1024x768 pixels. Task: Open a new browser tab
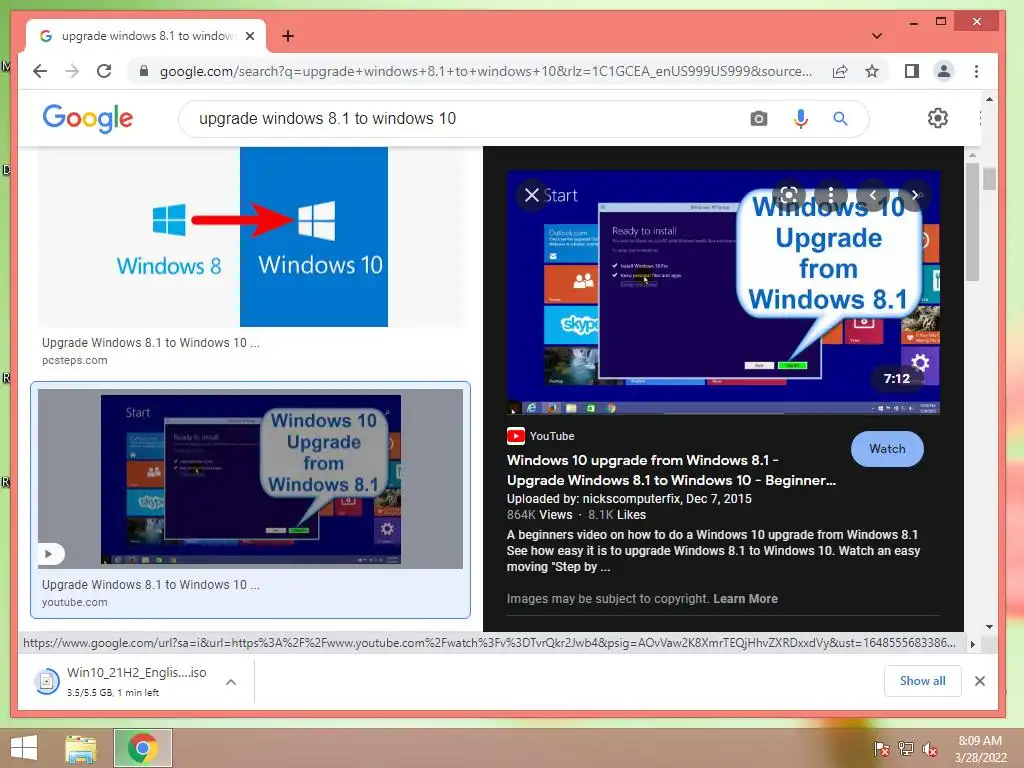(x=287, y=36)
